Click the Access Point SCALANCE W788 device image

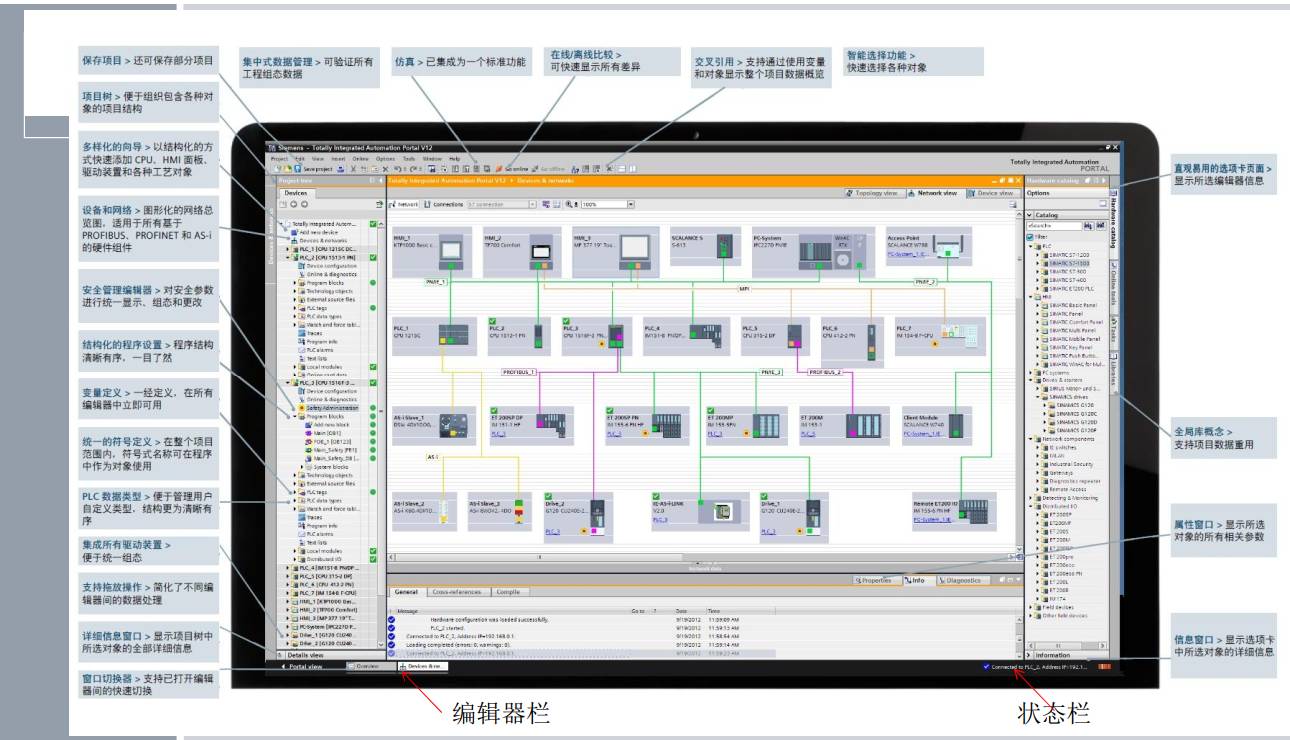tap(948, 246)
